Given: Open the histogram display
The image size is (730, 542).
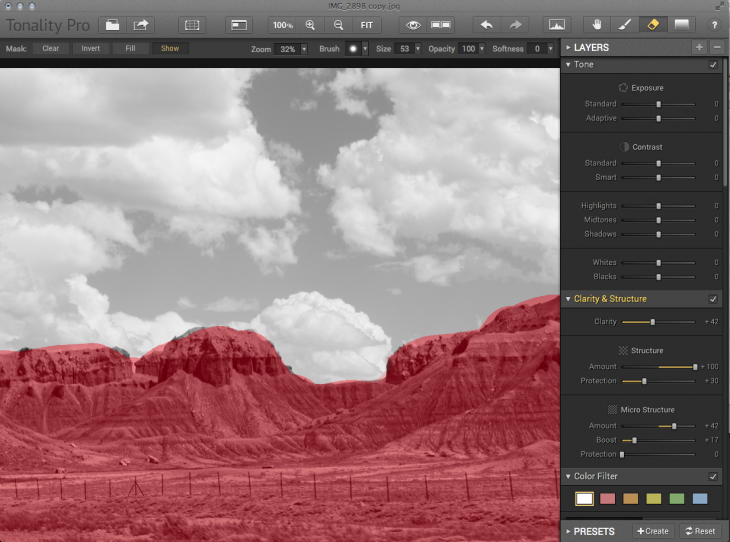Looking at the screenshot, I should pyautogui.click(x=557, y=24).
